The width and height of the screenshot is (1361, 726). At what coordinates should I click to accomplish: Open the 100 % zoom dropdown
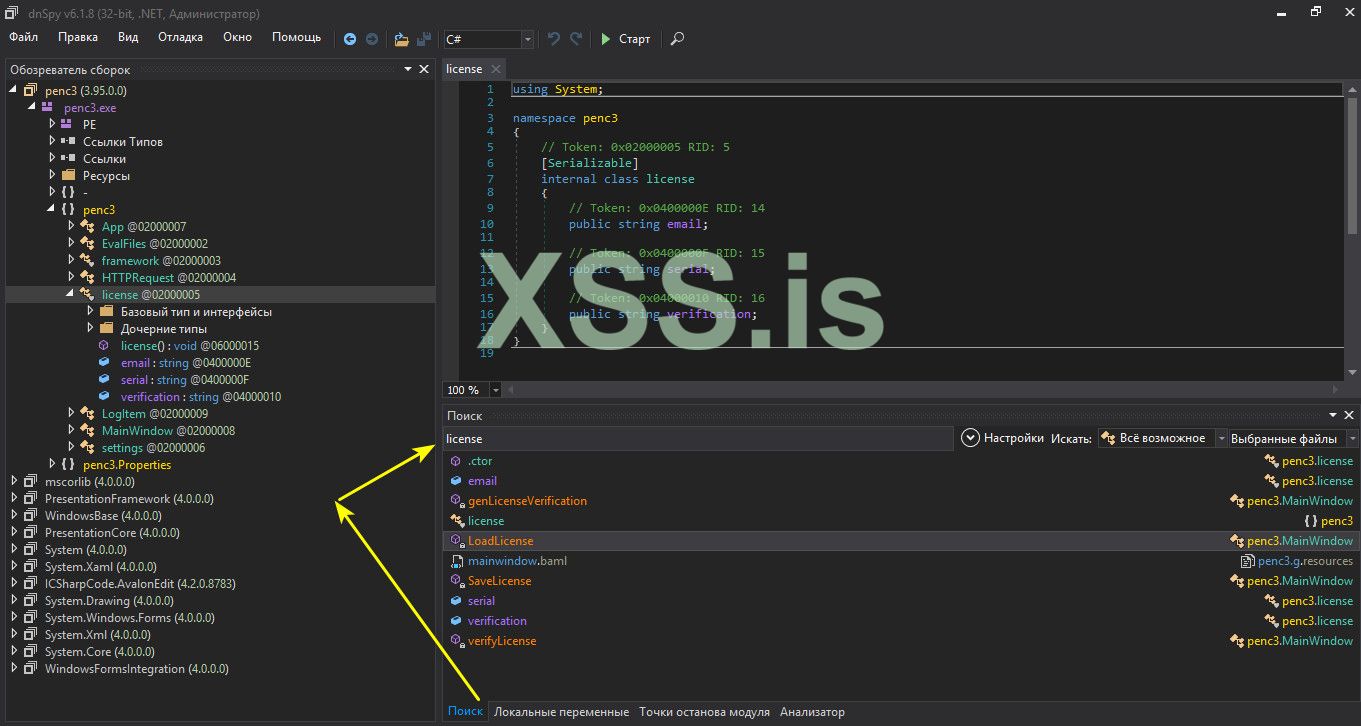point(495,390)
